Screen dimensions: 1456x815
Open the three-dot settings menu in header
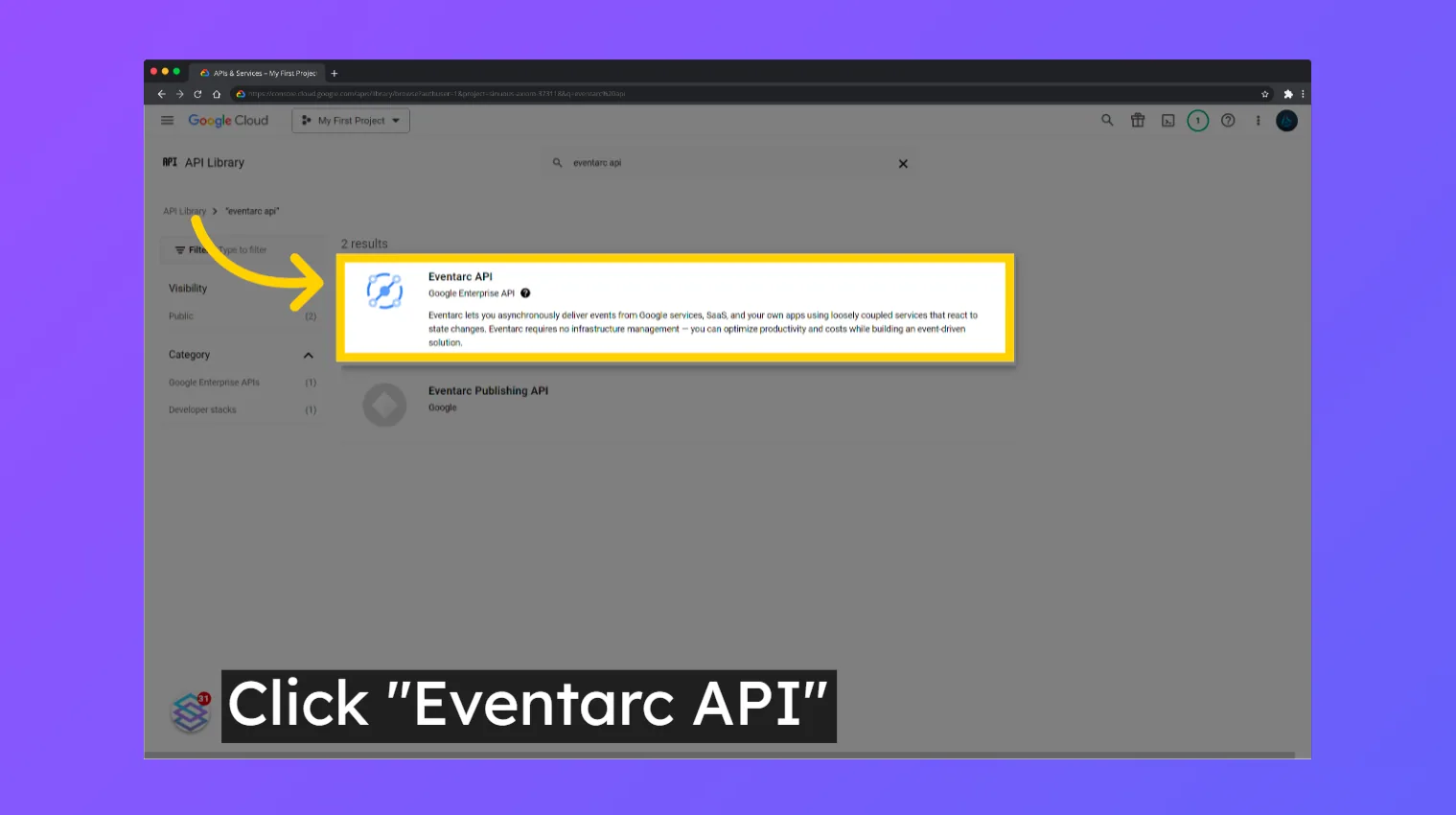click(1258, 121)
